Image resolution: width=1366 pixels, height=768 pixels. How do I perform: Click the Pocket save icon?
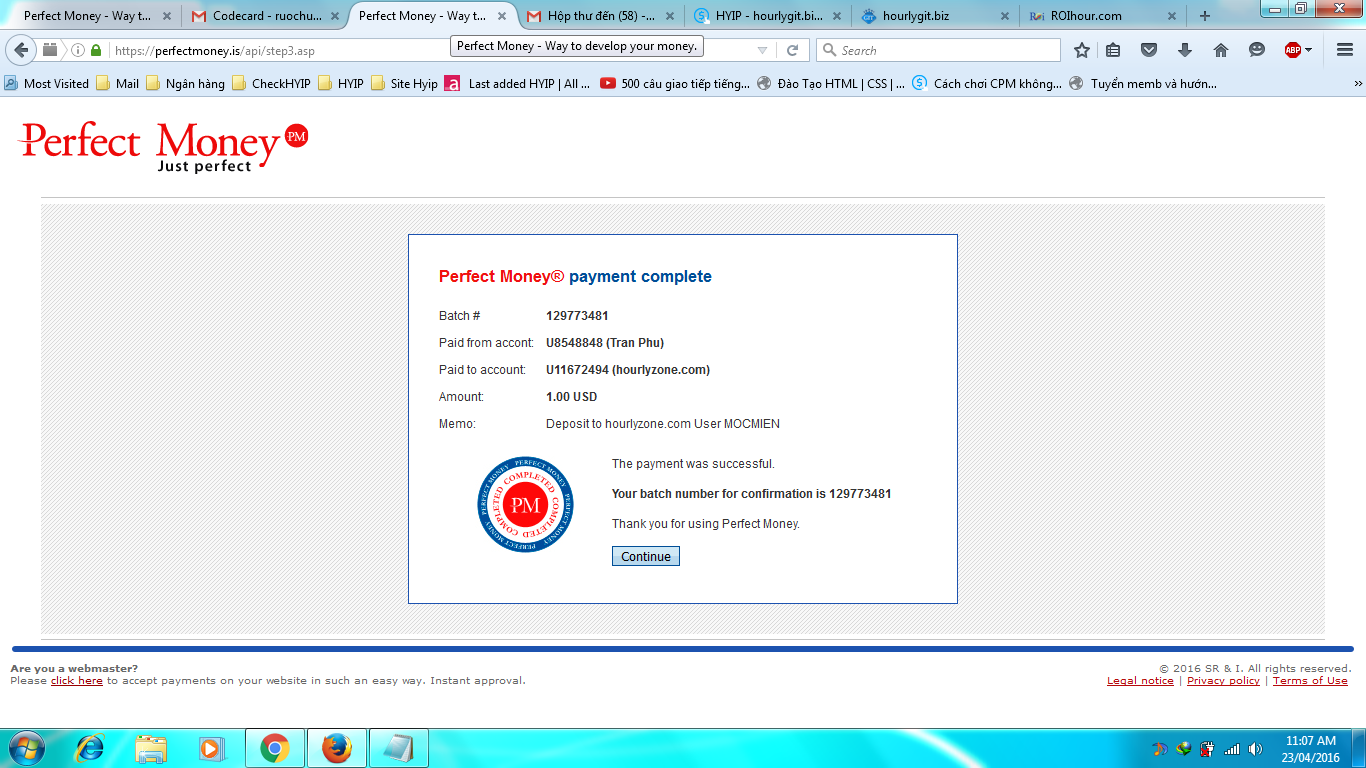[1149, 50]
